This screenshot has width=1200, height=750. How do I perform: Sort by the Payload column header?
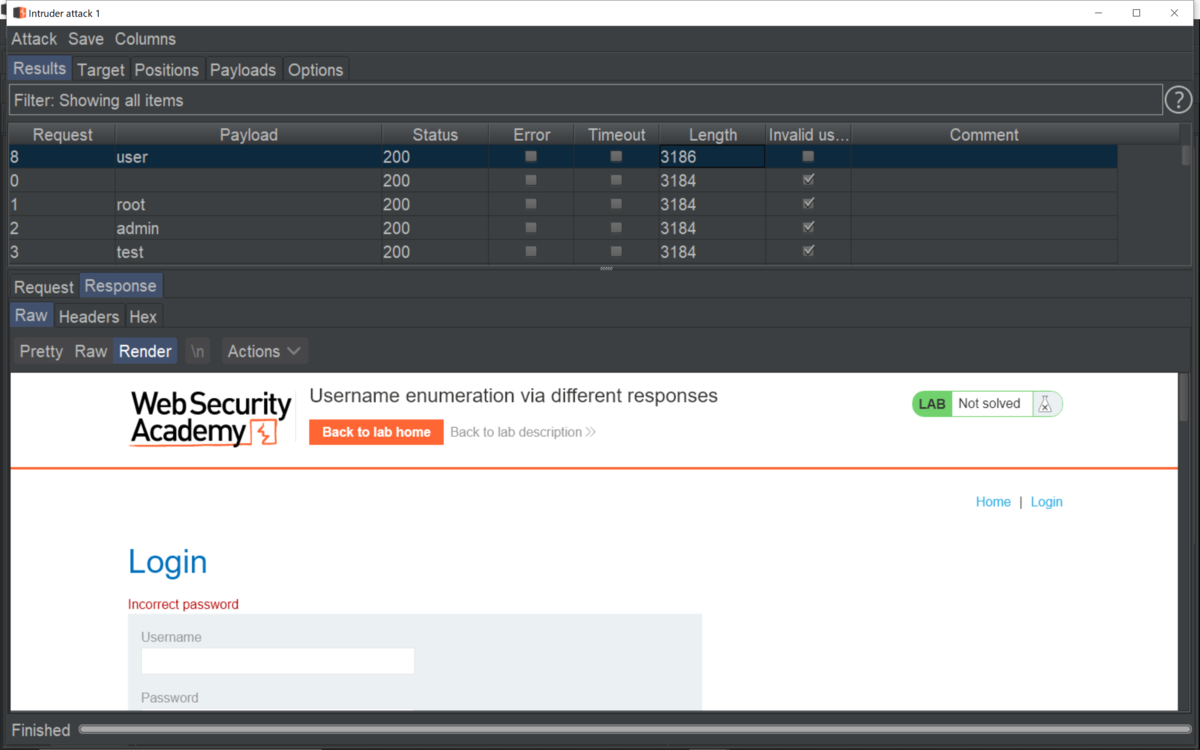[248, 135]
